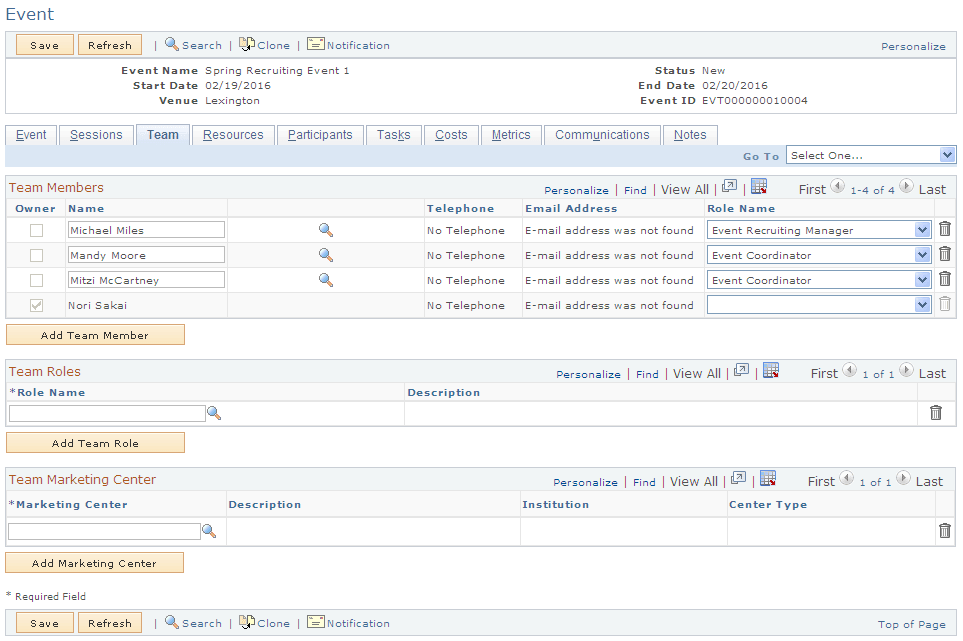Open Role Name dropdown for Mitzi McCartney
Image resolution: width=963 pixels, height=641 pixels.
(819, 280)
